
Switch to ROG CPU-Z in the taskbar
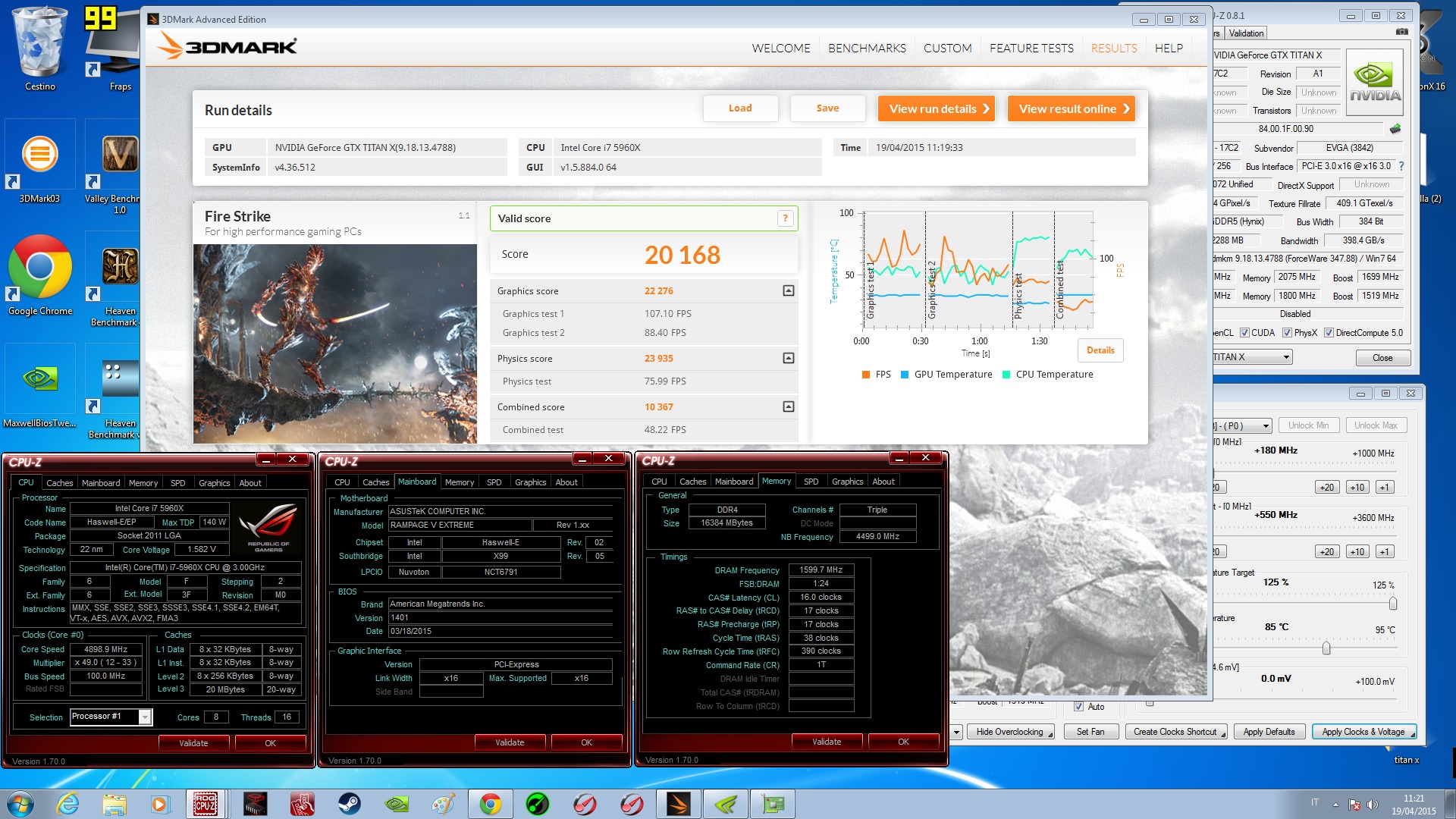206,804
